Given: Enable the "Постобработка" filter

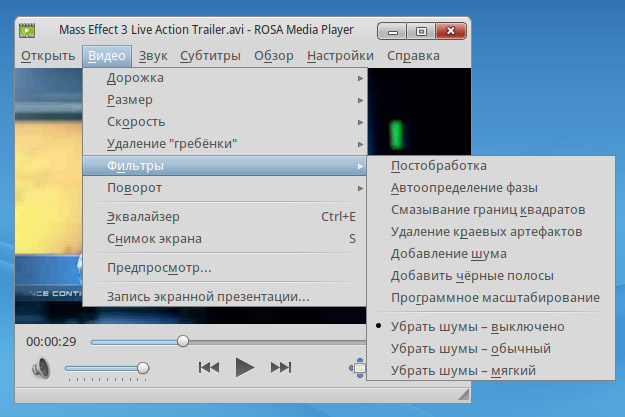Looking at the screenshot, I should point(439,166).
